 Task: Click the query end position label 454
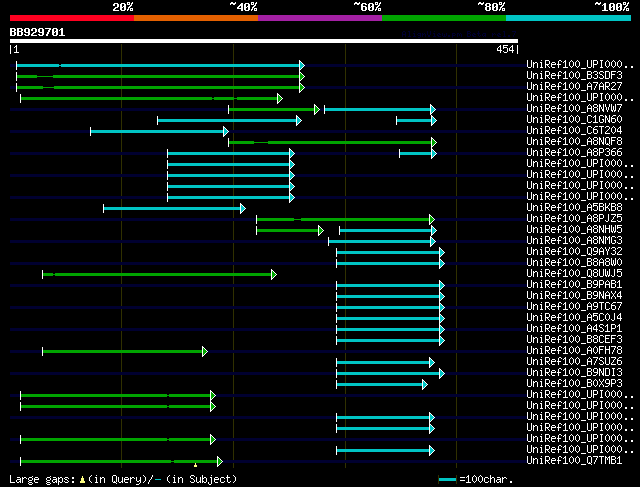click(505, 49)
